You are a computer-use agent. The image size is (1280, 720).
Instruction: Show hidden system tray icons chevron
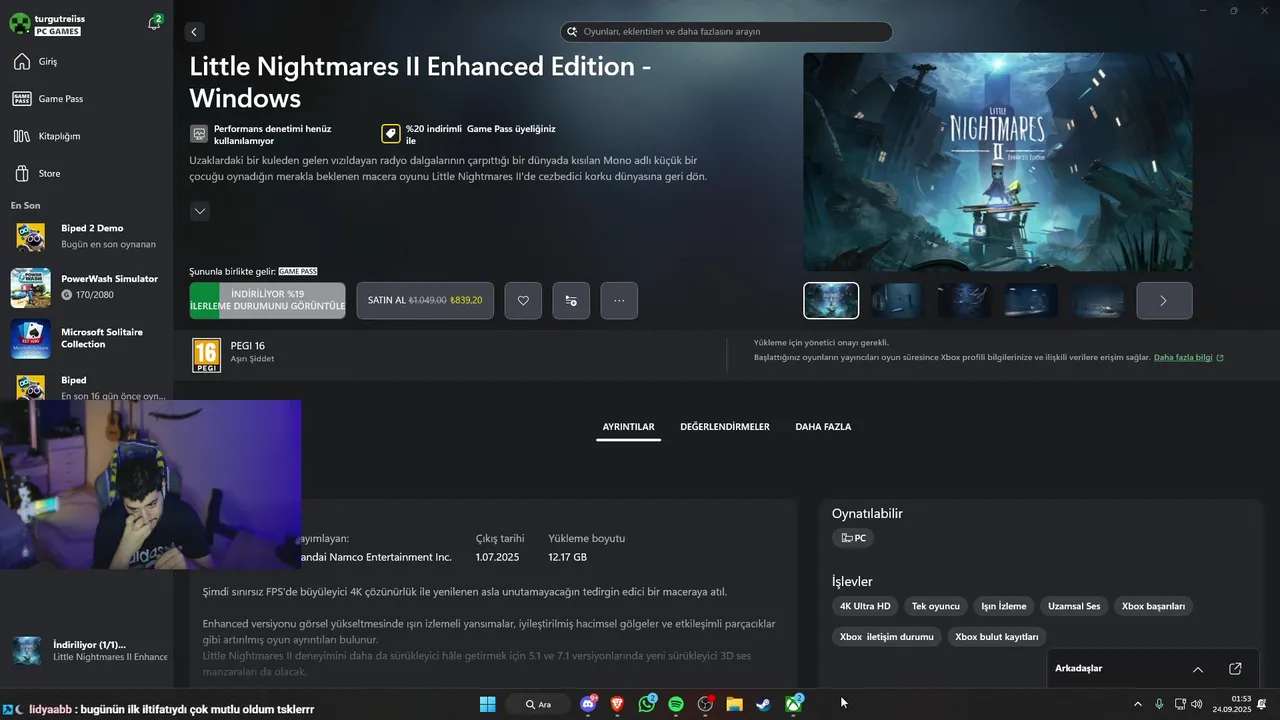[1137, 704]
